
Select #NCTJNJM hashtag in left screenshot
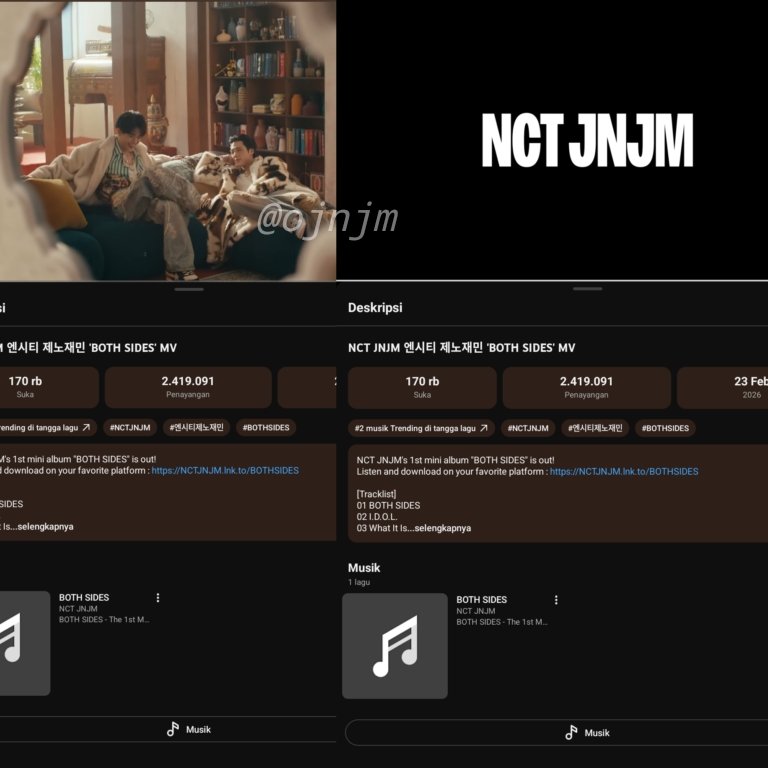pyautogui.click(x=130, y=428)
